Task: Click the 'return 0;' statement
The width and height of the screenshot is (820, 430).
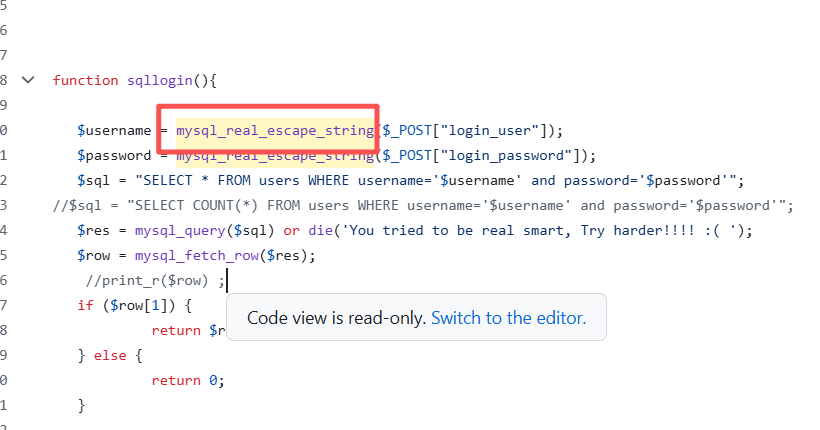Action: [x=188, y=381]
